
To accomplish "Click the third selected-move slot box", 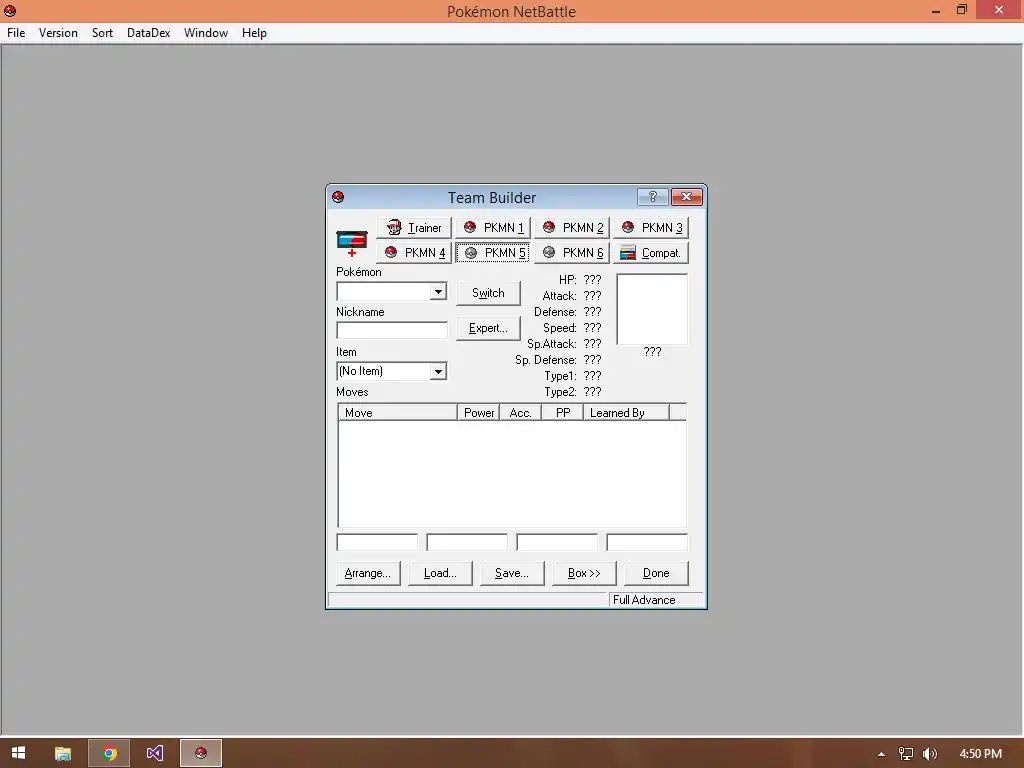I will pyautogui.click(x=557, y=542).
